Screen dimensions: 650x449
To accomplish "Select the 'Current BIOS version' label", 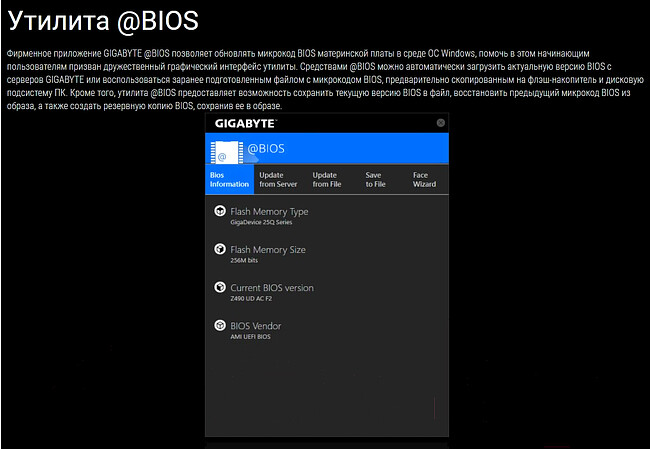I will click(x=272, y=288).
